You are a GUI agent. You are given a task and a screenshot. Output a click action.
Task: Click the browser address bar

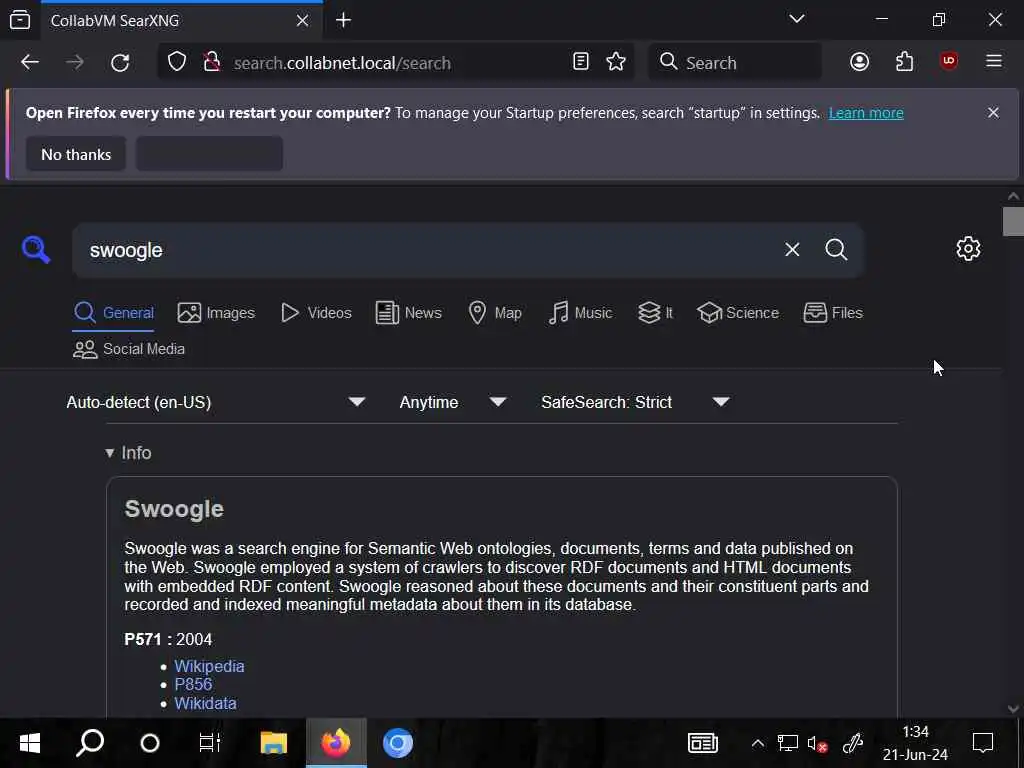(395, 63)
